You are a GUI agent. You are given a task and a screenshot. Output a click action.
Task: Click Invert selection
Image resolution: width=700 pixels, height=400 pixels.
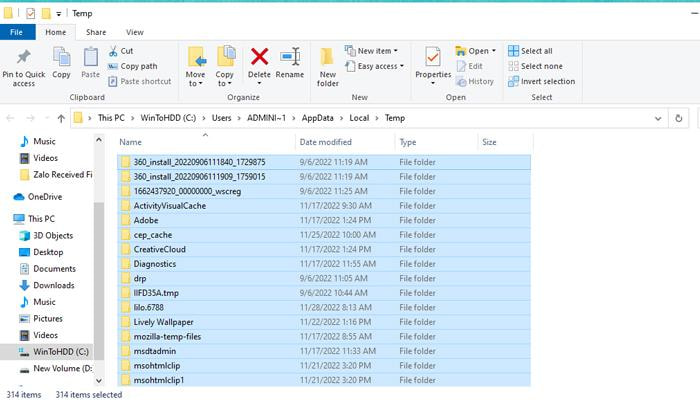pos(542,81)
